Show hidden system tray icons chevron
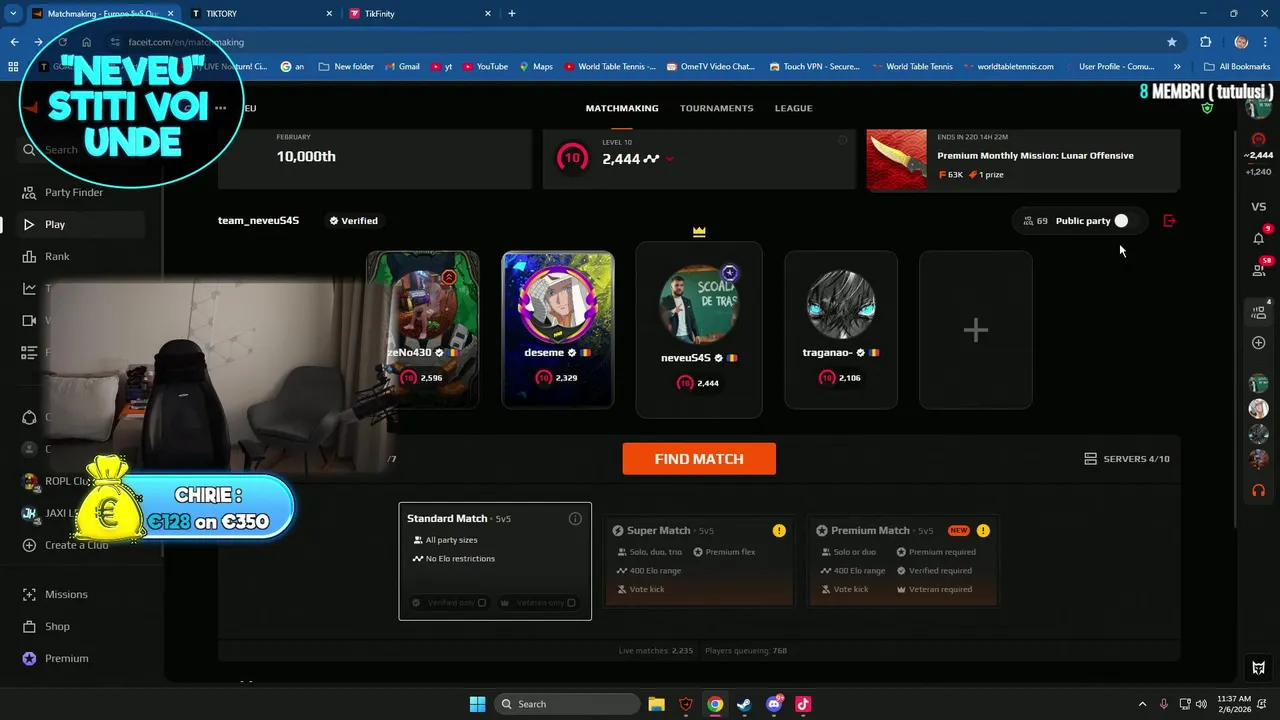This screenshot has width=1280, height=720. click(1142, 704)
